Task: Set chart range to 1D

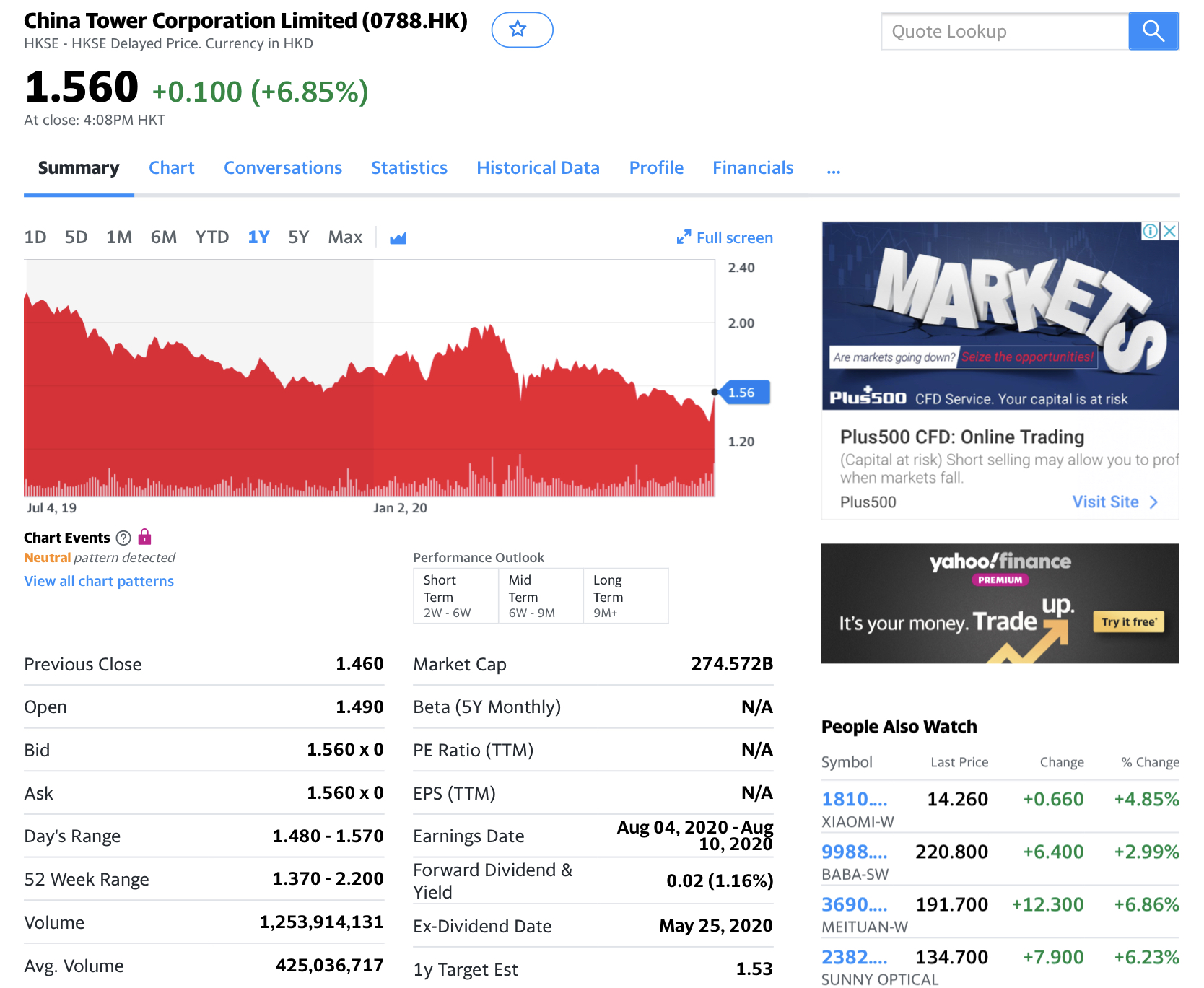Action: pos(35,237)
